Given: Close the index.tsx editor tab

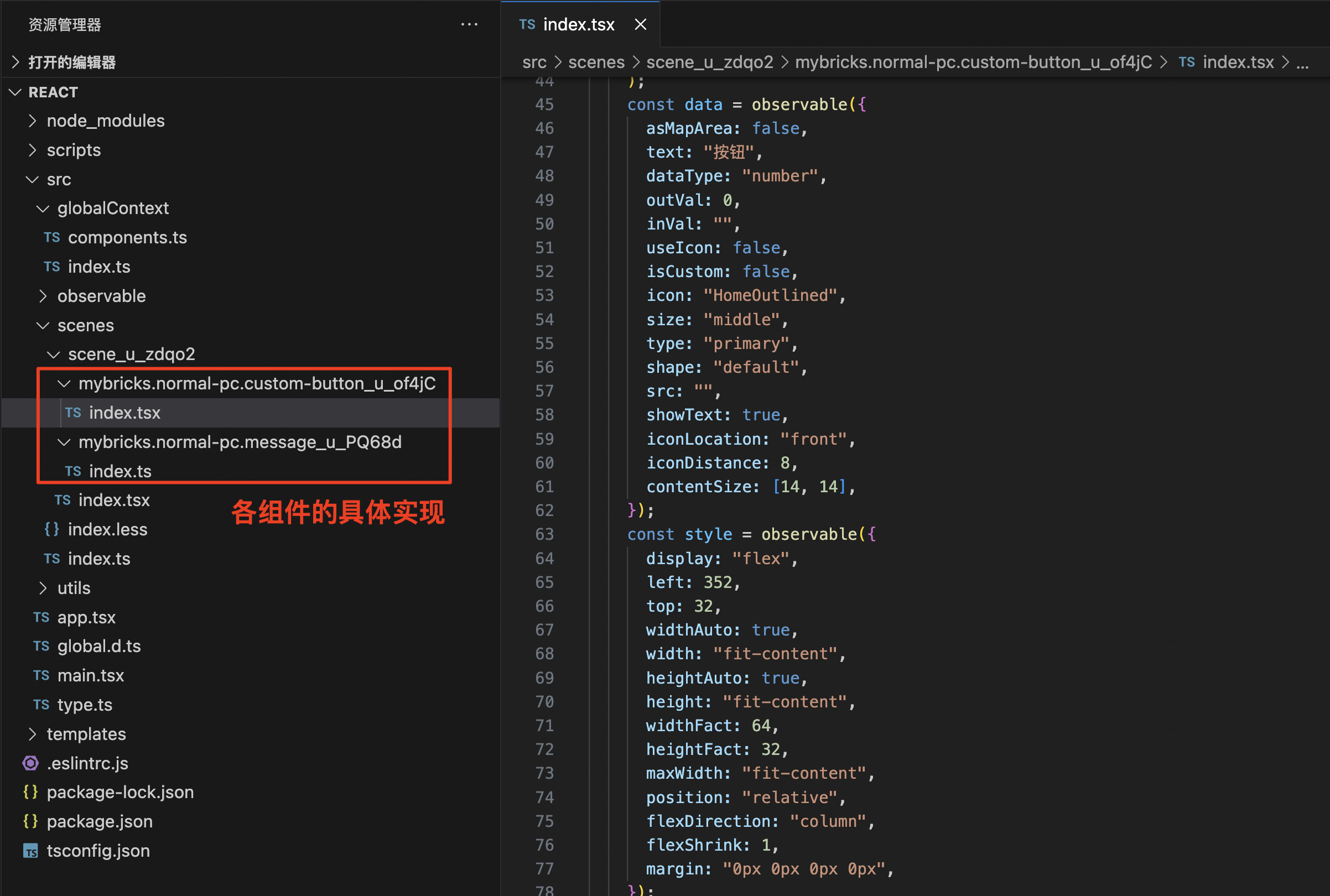Looking at the screenshot, I should click(640, 24).
